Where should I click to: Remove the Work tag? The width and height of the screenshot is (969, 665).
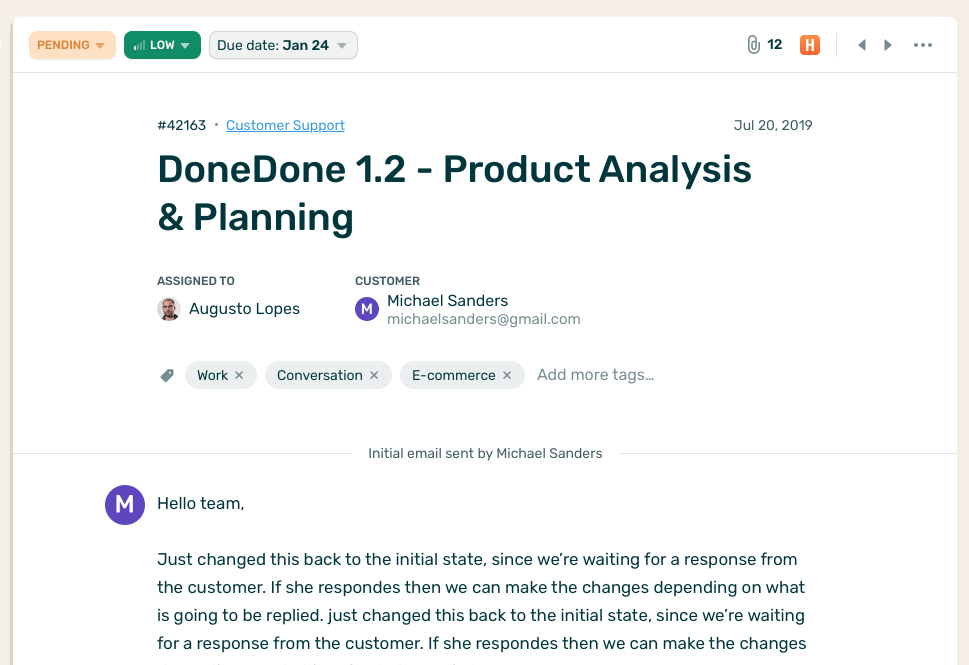point(239,376)
